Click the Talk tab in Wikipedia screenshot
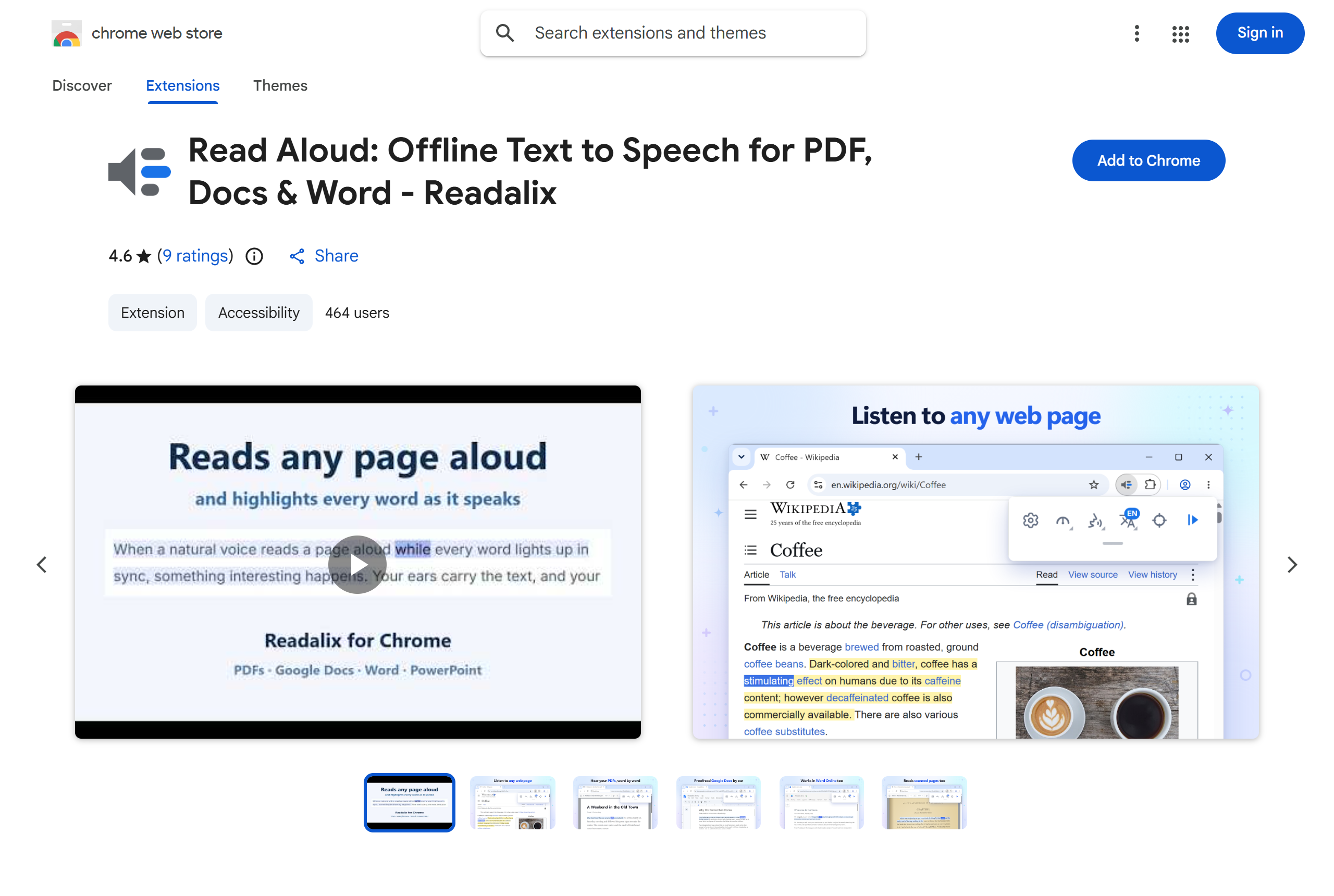Image resolution: width=1334 pixels, height=896 pixels. (x=787, y=574)
